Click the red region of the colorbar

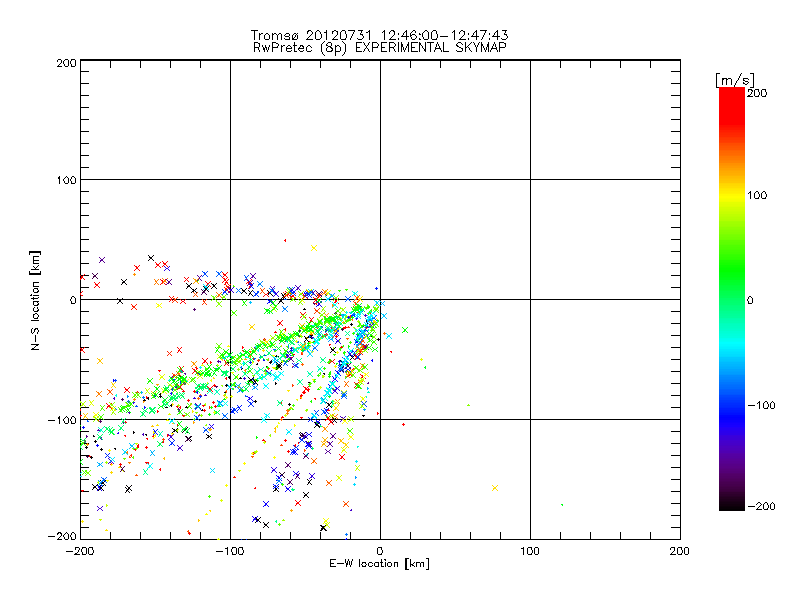pyautogui.click(x=732, y=107)
